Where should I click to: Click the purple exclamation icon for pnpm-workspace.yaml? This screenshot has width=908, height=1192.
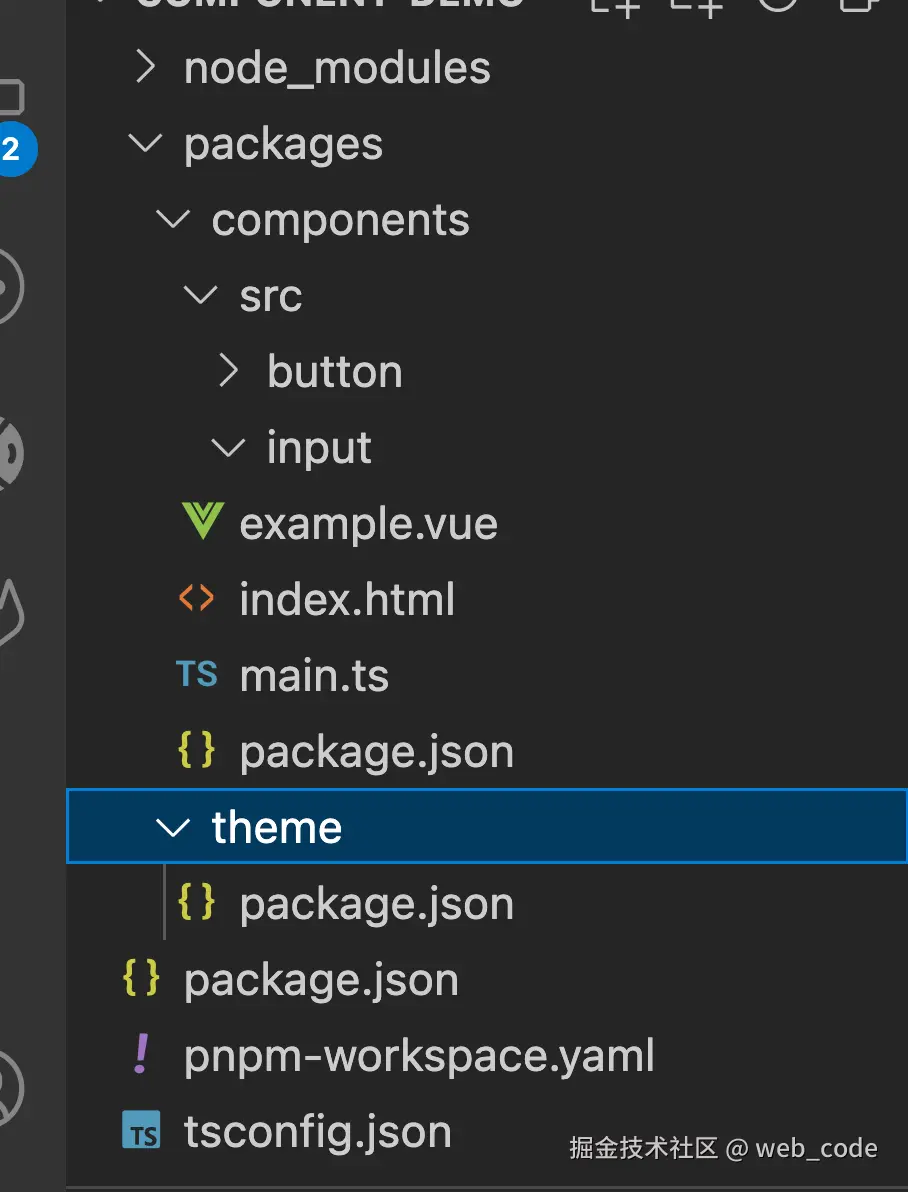[x=142, y=1055]
